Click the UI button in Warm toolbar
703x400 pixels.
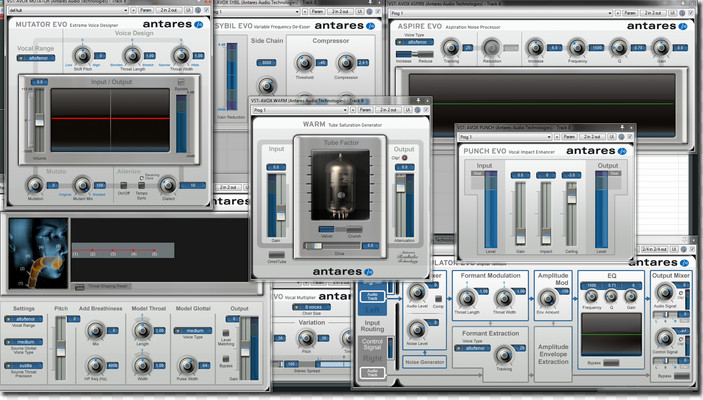pos(408,110)
